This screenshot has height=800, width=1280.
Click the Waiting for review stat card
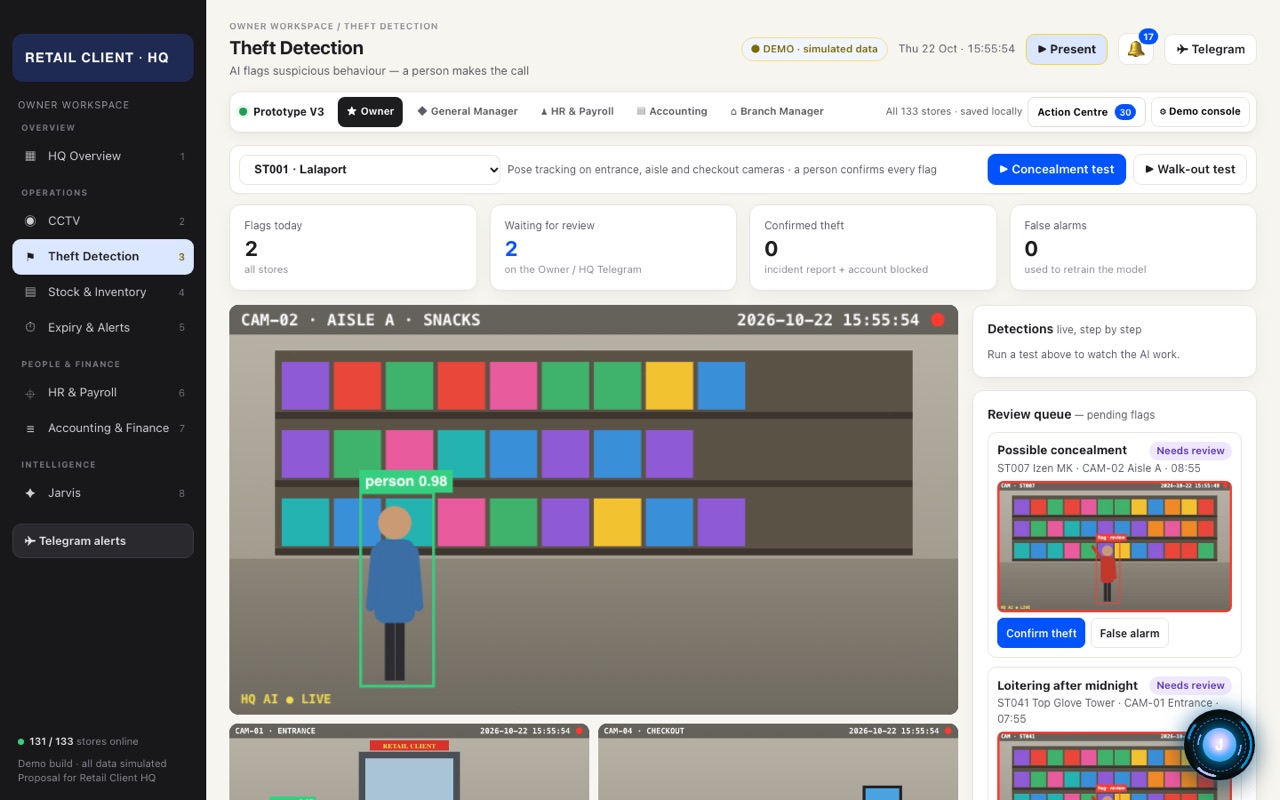tap(613, 248)
